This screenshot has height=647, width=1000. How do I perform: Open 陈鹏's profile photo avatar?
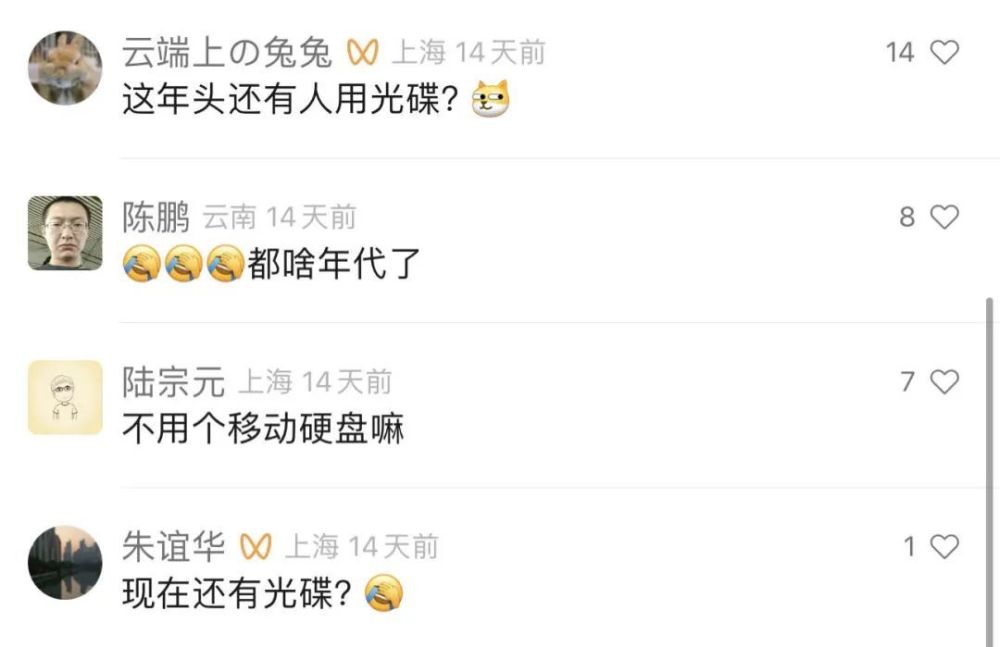(x=65, y=233)
